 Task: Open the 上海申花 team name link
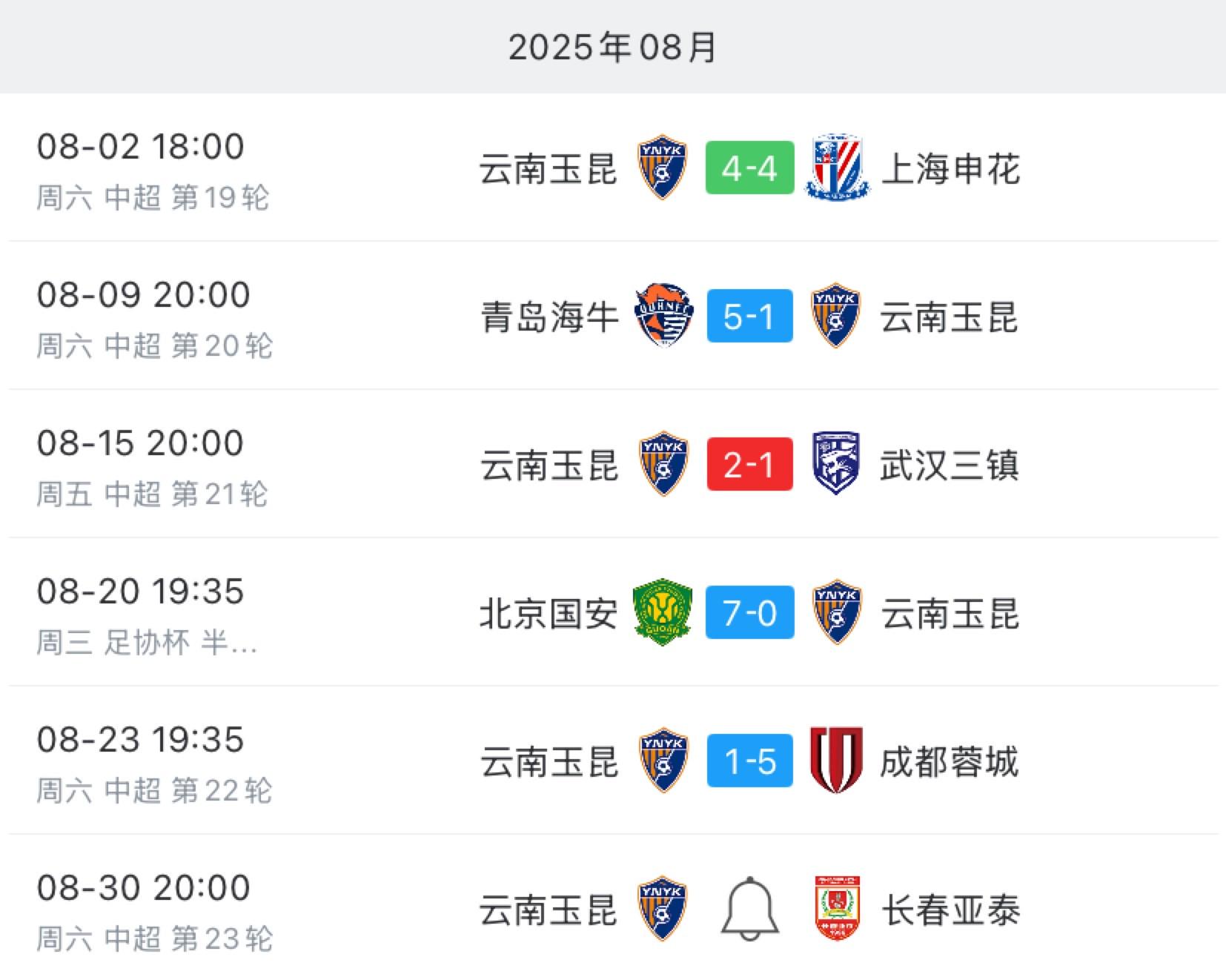(951, 169)
